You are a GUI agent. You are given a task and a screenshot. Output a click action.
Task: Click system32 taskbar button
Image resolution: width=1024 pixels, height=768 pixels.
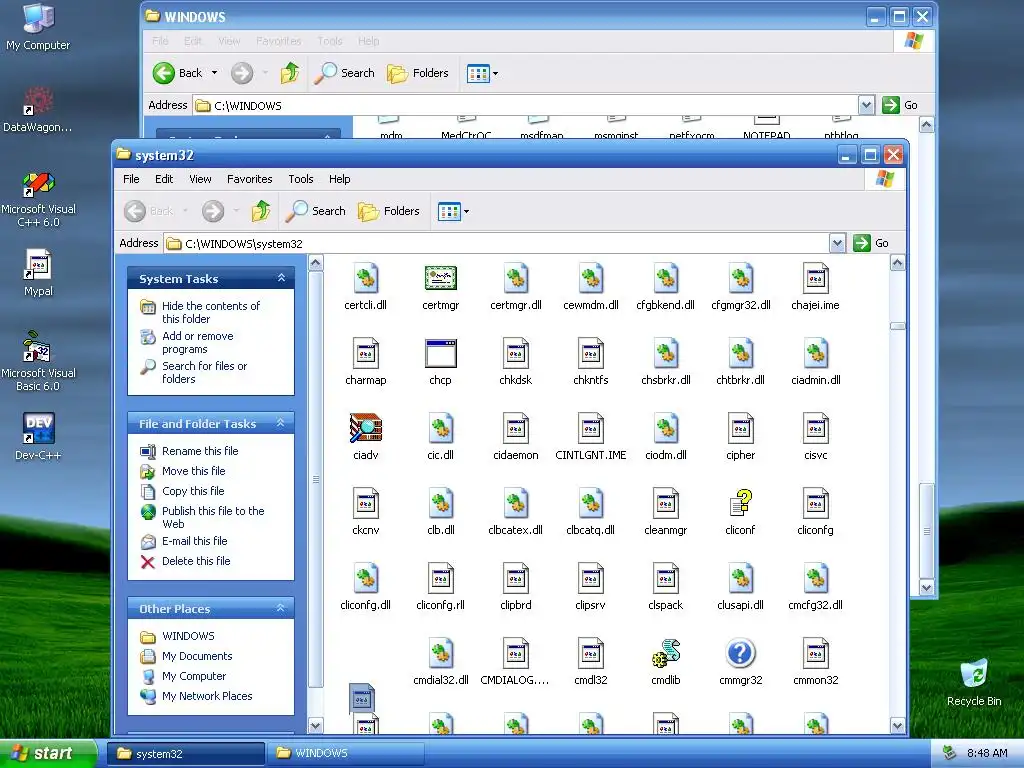coord(185,754)
